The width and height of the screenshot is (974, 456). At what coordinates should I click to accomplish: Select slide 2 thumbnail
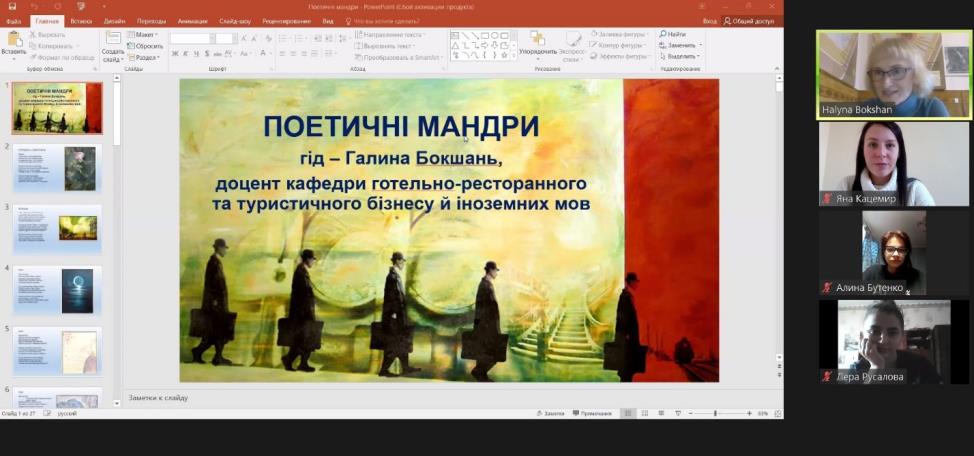pos(57,168)
